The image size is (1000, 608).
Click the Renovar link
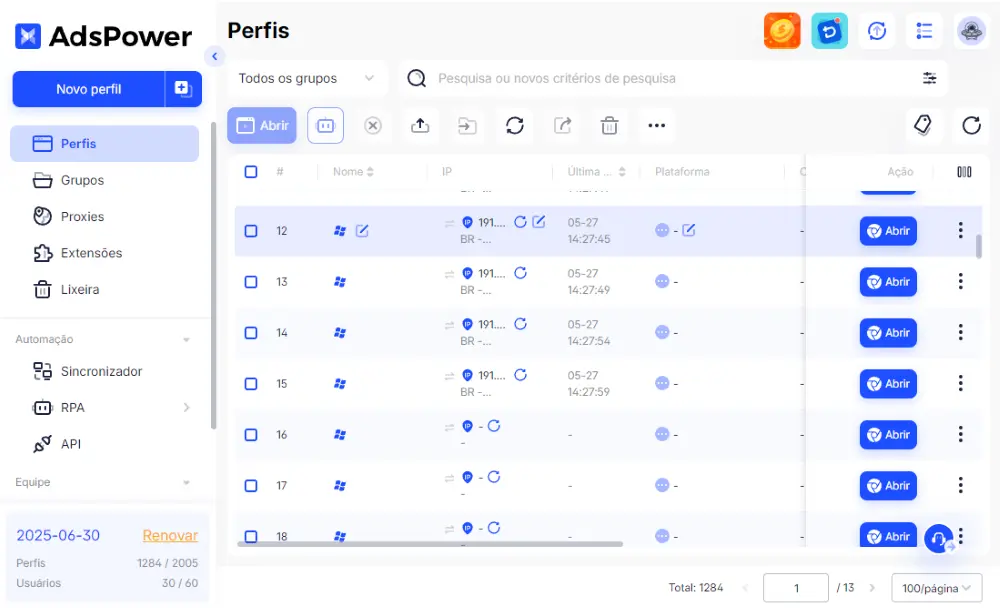[x=170, y=535]
